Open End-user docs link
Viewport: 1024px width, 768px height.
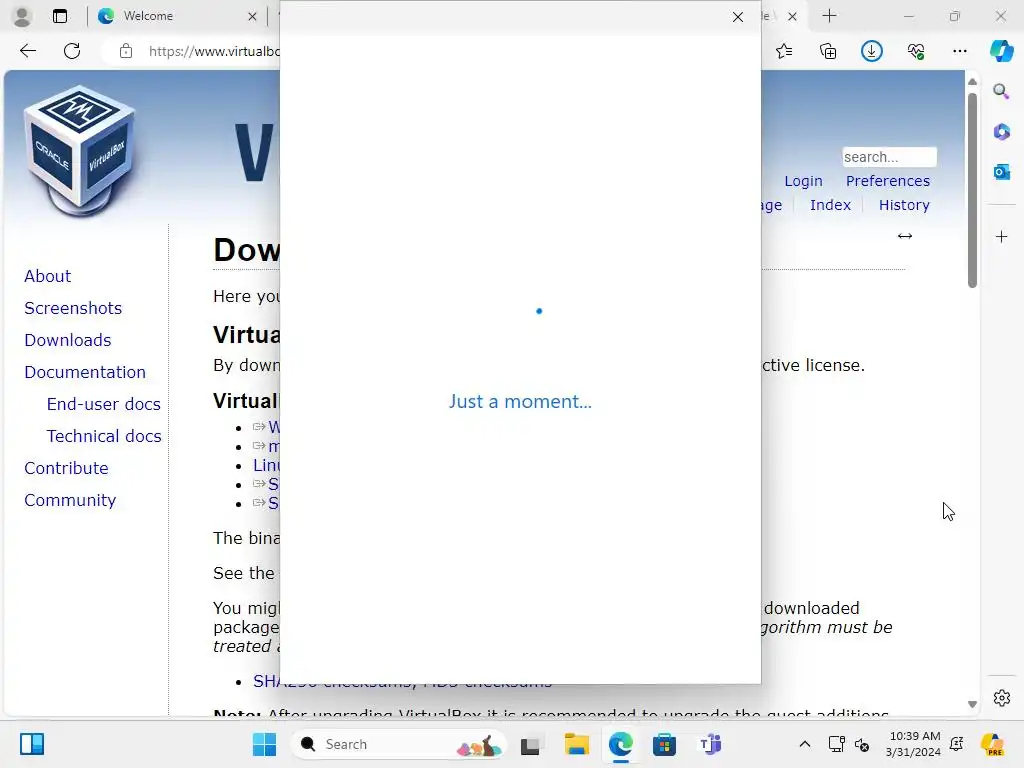(104, 404)
